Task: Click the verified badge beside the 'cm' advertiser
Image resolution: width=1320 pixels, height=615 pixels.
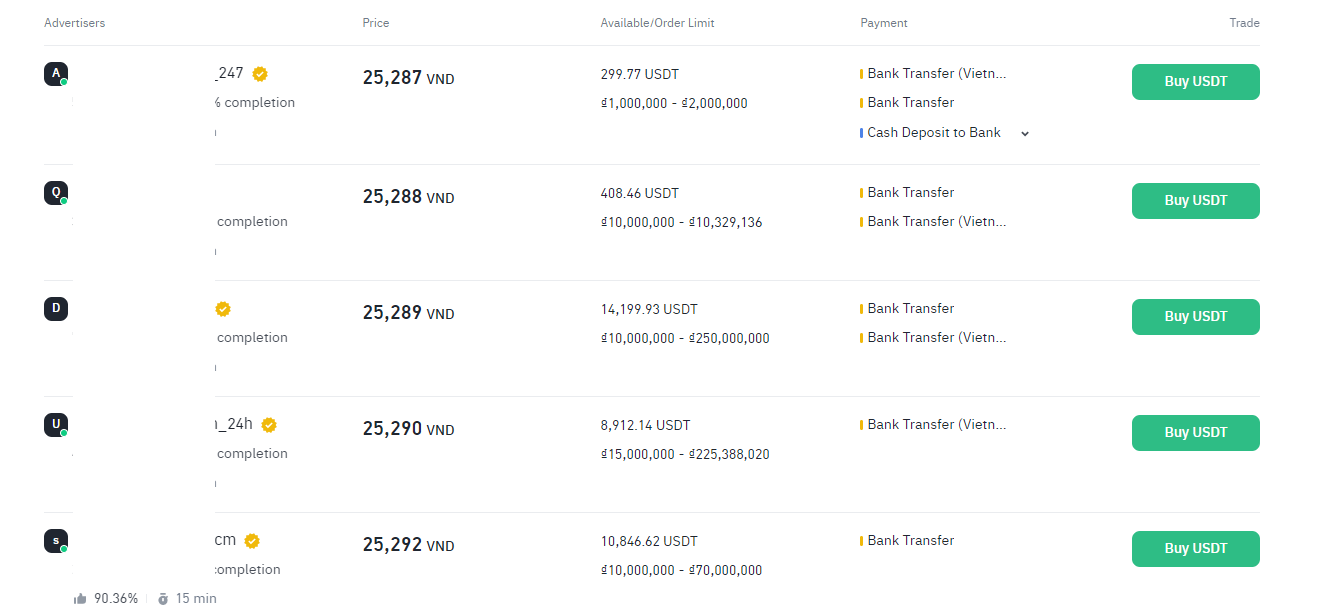Action: coord(253,541)
